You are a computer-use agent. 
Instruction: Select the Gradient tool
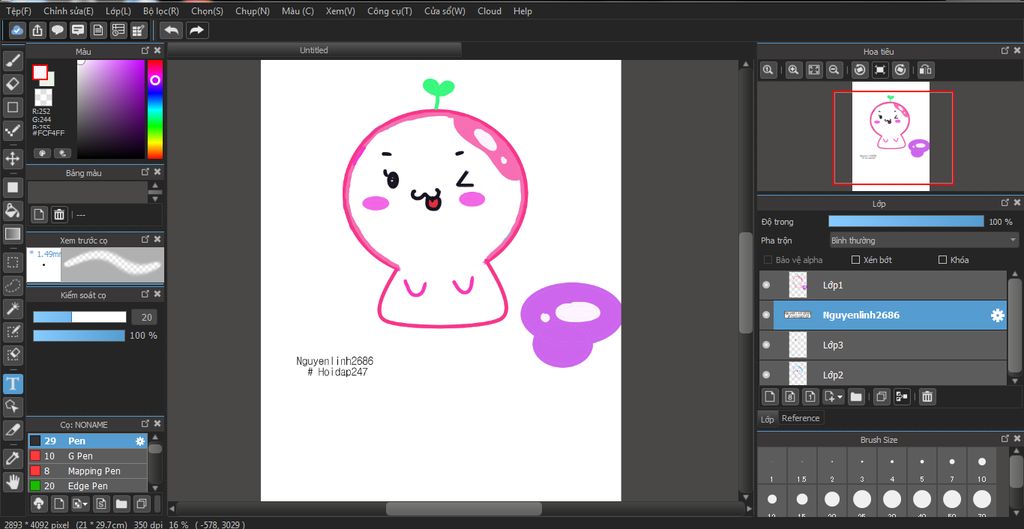12,234
